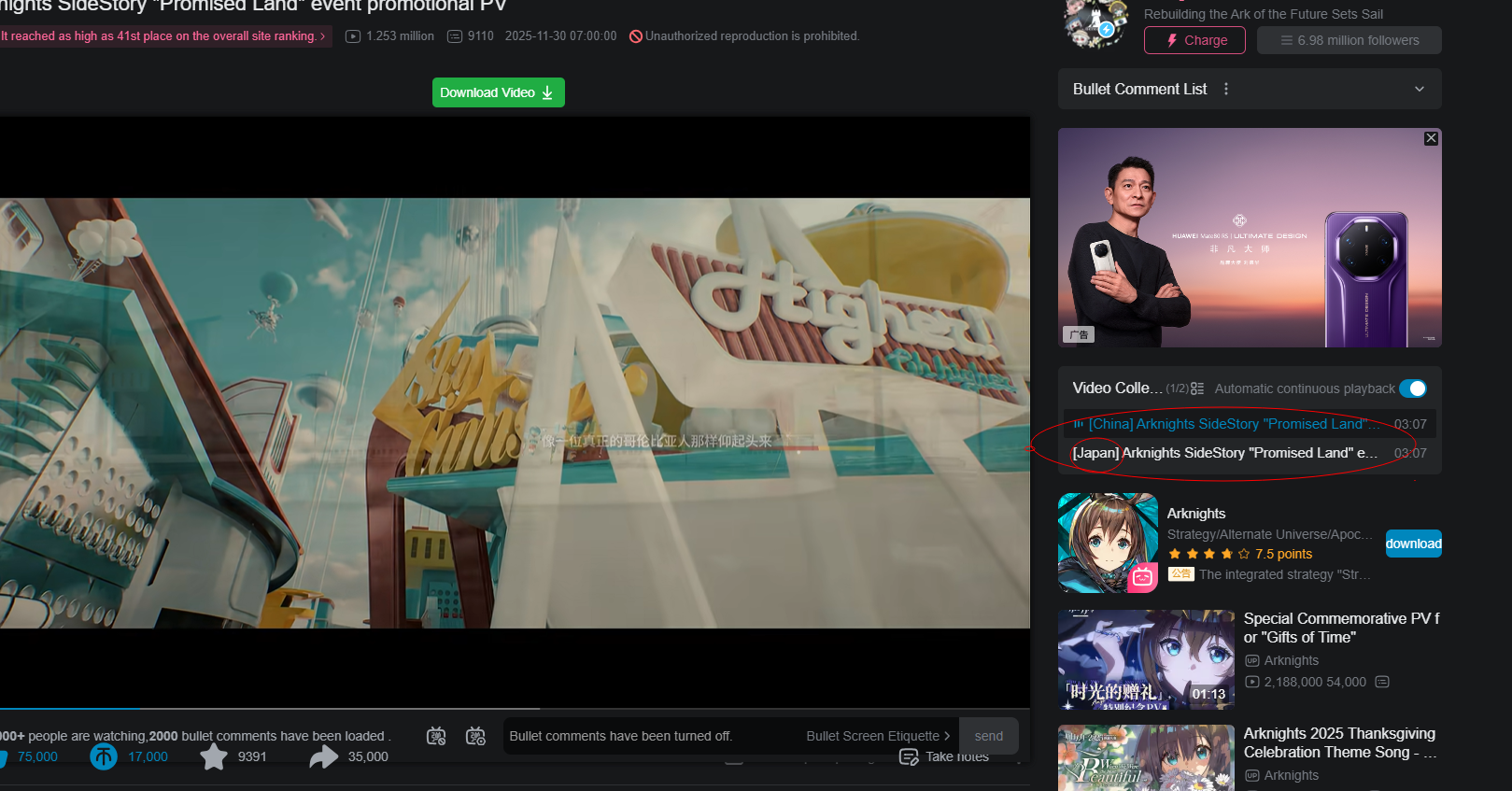Click the 9391 favorites count
The image size is (1512, 791).
click(252, 756)
